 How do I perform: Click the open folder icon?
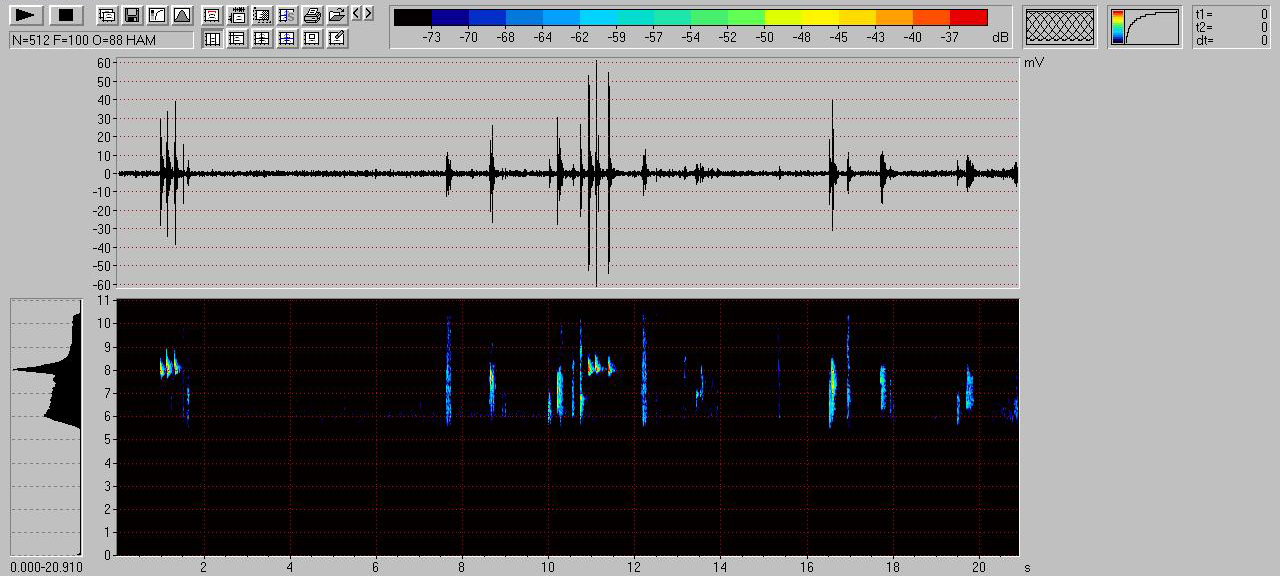[x=337, y=15]
